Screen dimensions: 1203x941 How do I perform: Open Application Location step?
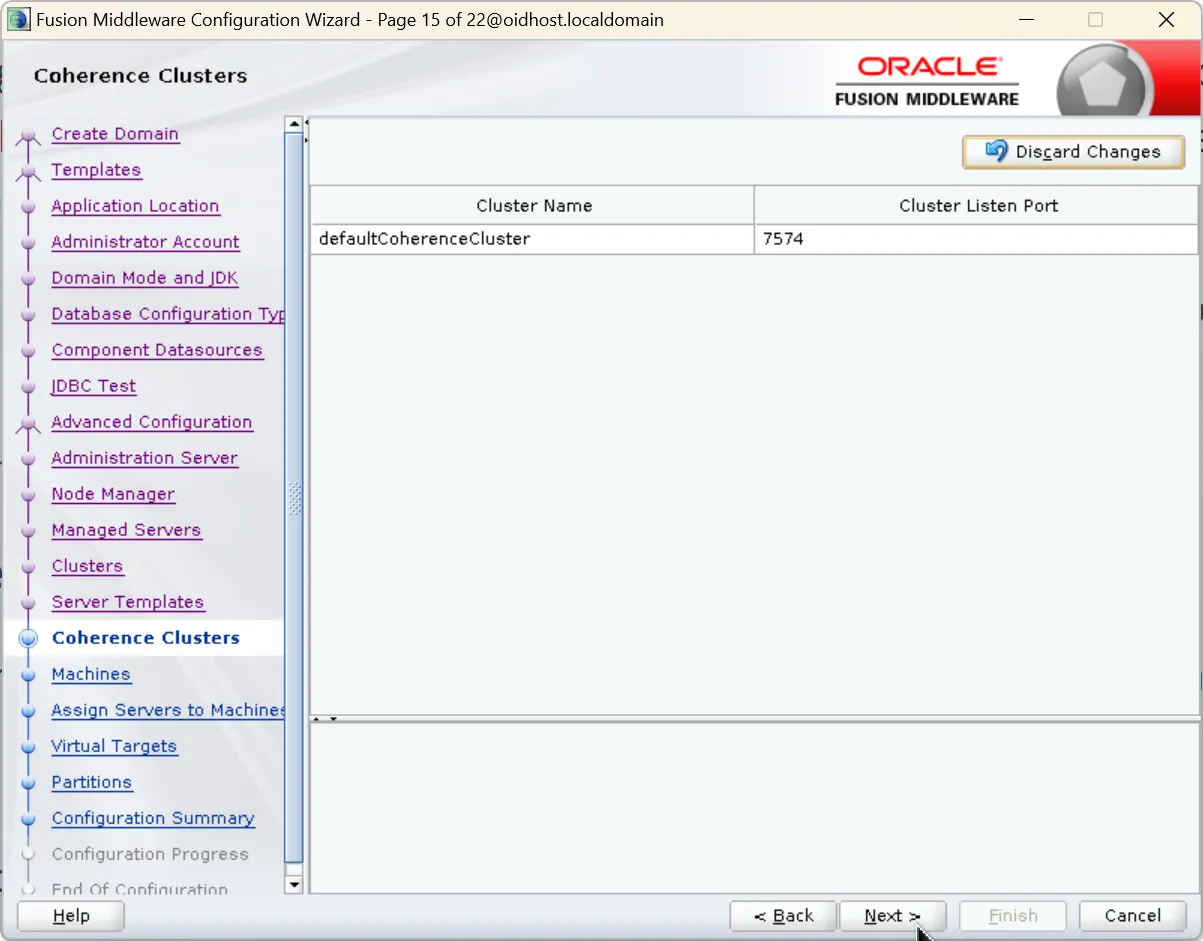pyautogui.click(x=135, y=206)
